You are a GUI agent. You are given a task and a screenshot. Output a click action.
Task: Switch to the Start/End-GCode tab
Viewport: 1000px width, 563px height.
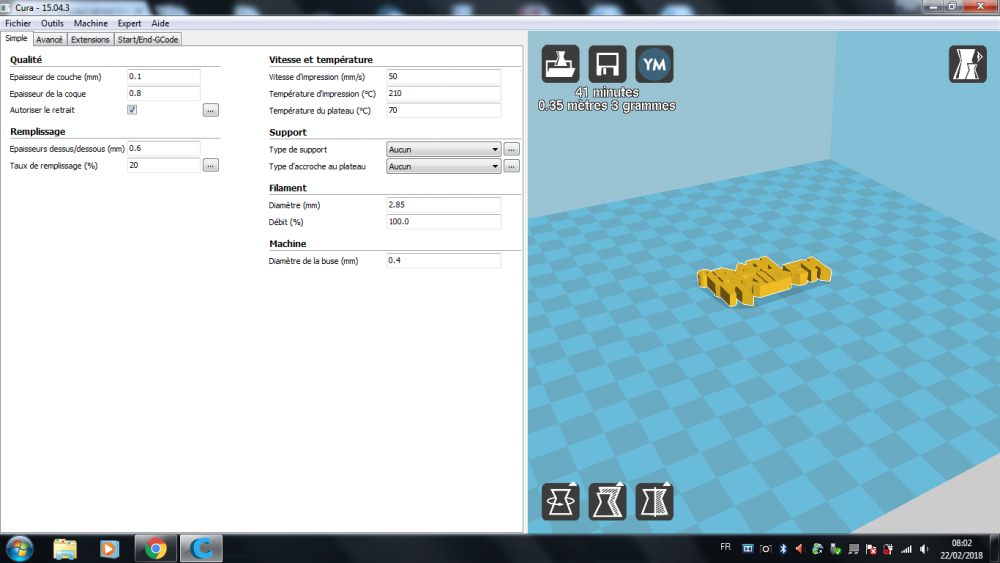point(148,40)
